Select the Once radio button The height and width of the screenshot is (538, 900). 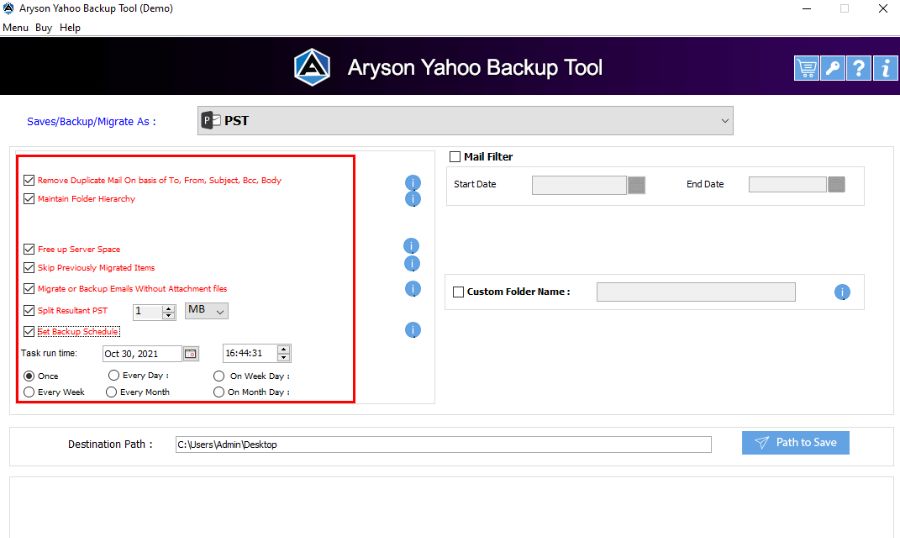[29, 376]
